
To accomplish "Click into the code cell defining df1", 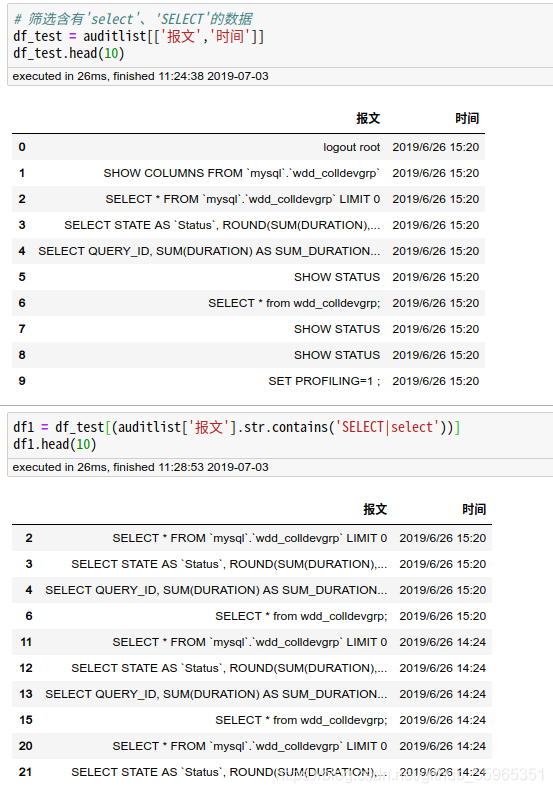I will (x=281, y=435).
